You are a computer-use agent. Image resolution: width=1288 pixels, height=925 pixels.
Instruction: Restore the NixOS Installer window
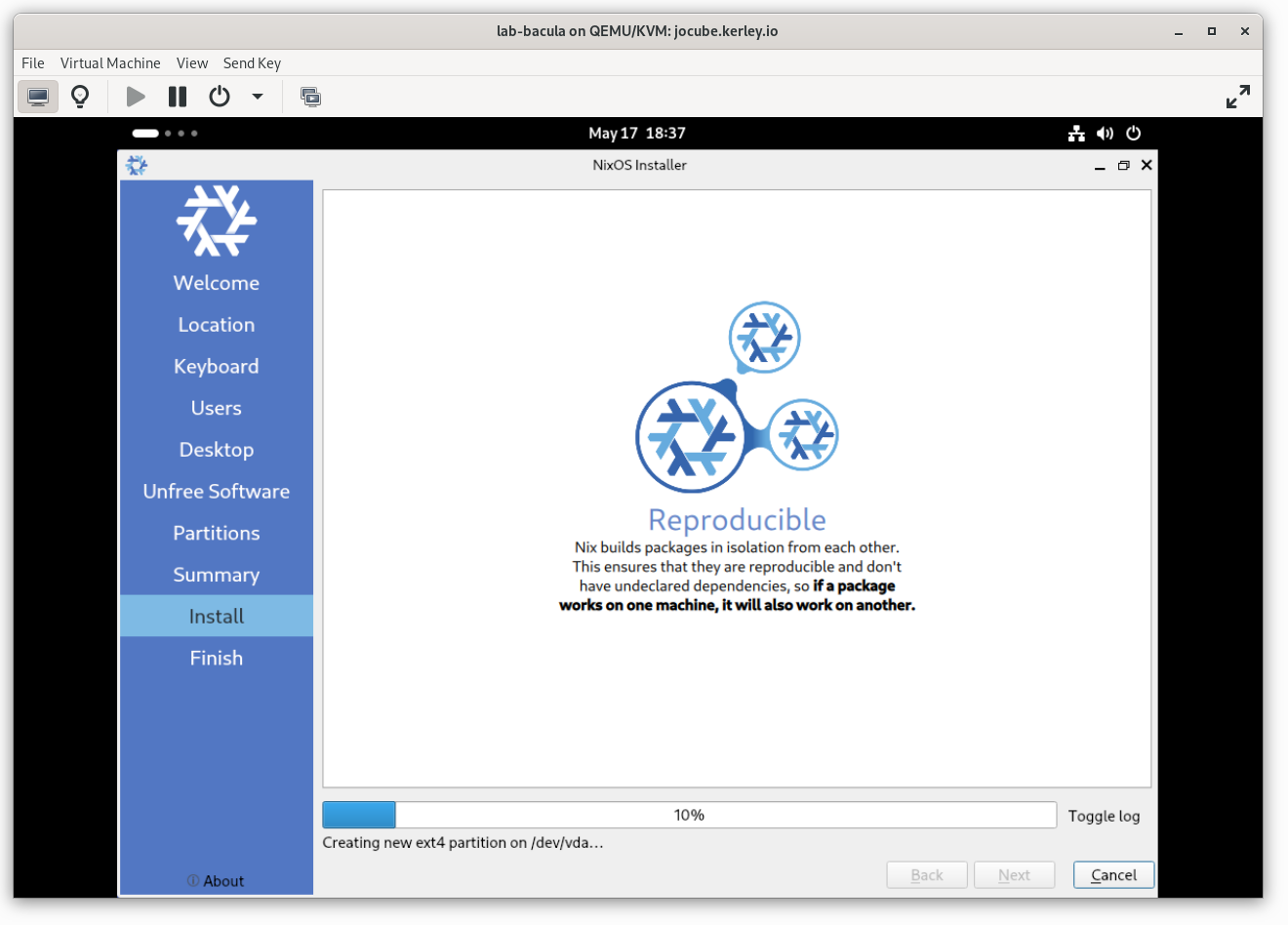1123,166
